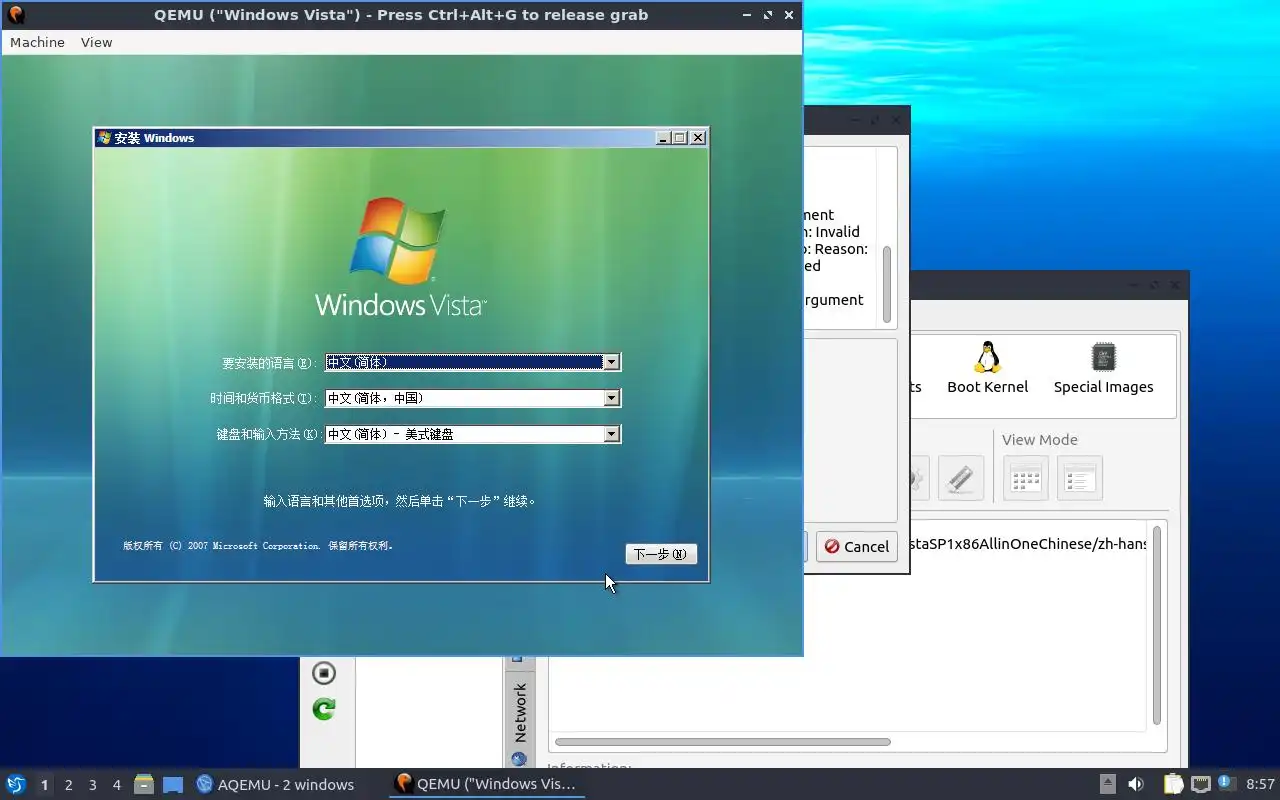Click the vertical scrollbar beside the image path
The image size is (1280, 800).
[x=1157, y=625]
